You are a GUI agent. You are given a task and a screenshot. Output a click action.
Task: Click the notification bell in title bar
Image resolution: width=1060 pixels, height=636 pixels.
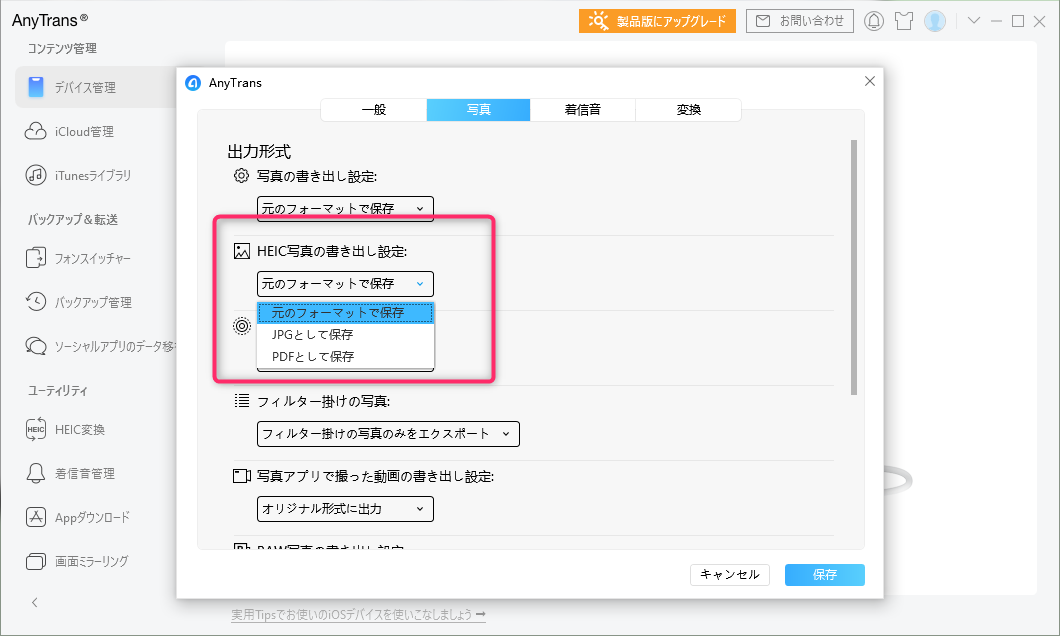(x=873, y=21)
